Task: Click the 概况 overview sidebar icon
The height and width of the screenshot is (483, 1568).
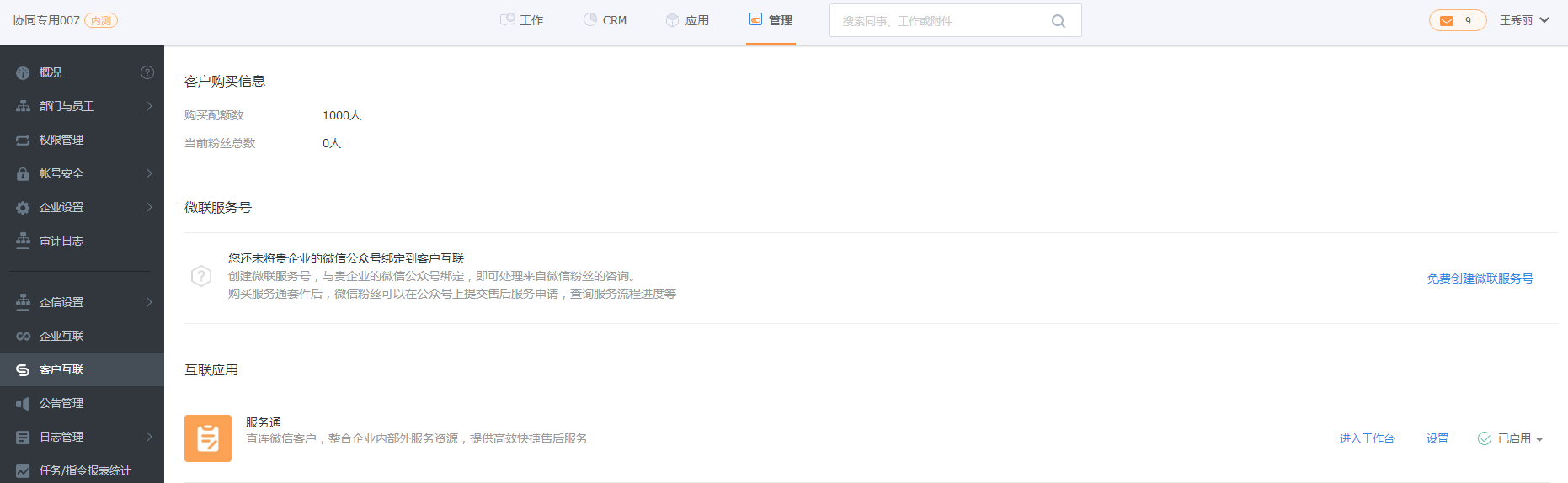Action: pyautogui.click(x=23, y=73)
